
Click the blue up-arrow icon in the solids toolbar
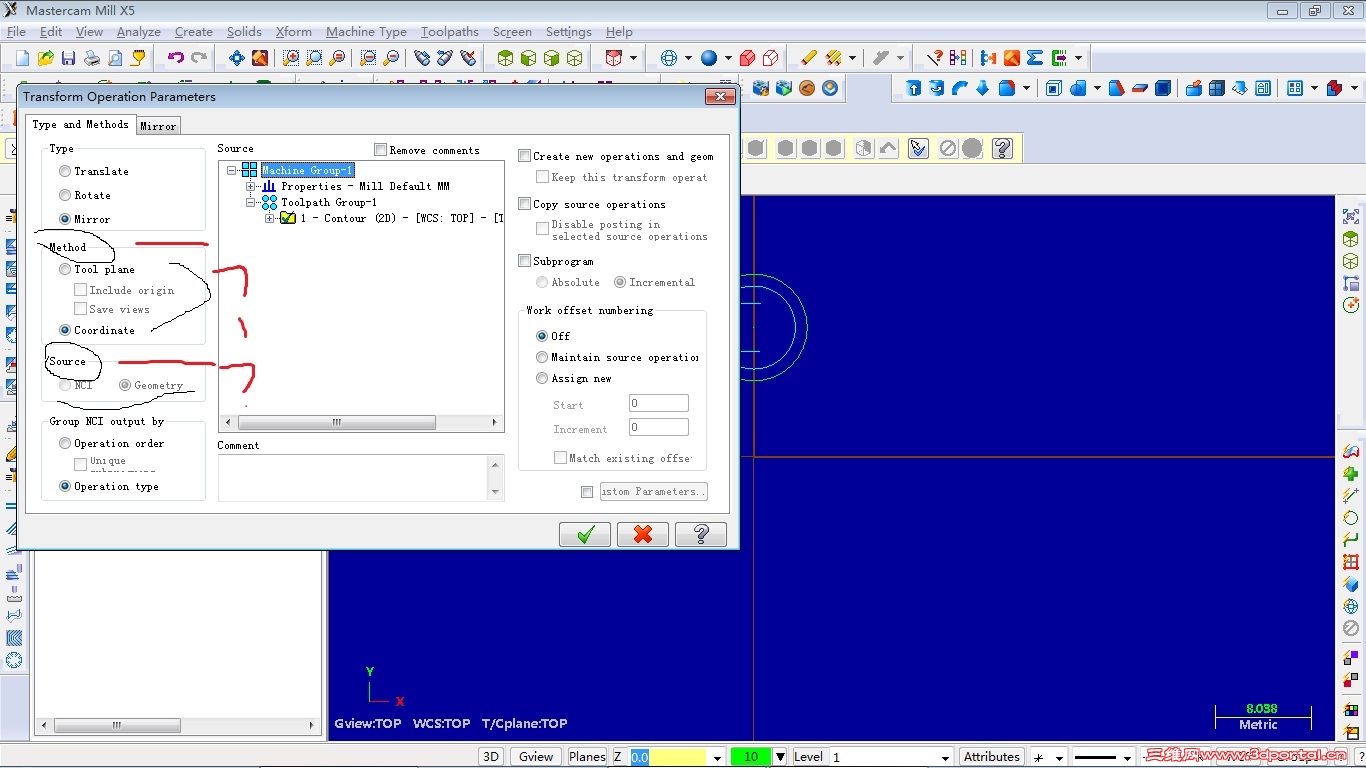pos(914,88)
